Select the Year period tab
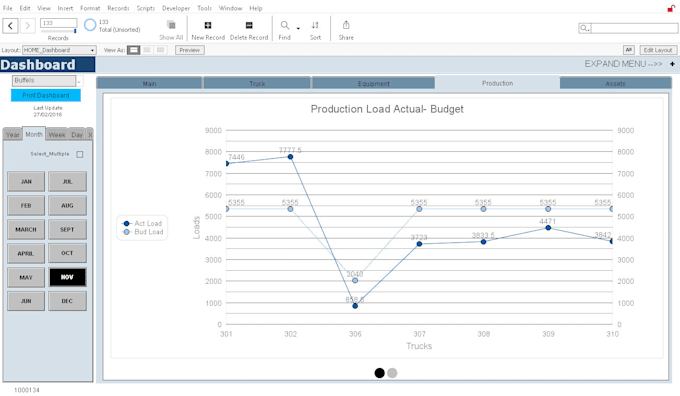This screenshot has width=680, height=396. point(13,135)
